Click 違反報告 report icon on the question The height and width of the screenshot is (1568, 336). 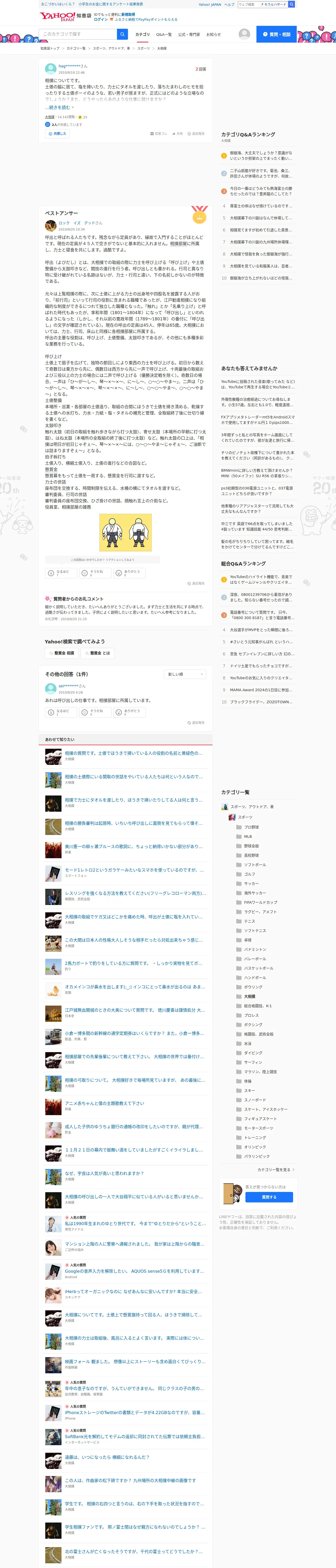pyautogui.click(x=196, y=133)
